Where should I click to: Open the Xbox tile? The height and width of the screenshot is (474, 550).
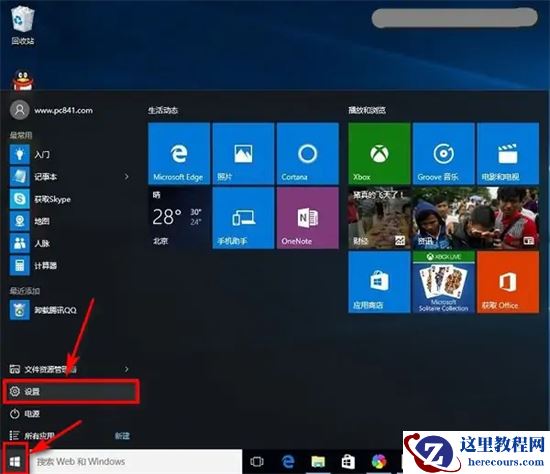click(x=379, y=153)
